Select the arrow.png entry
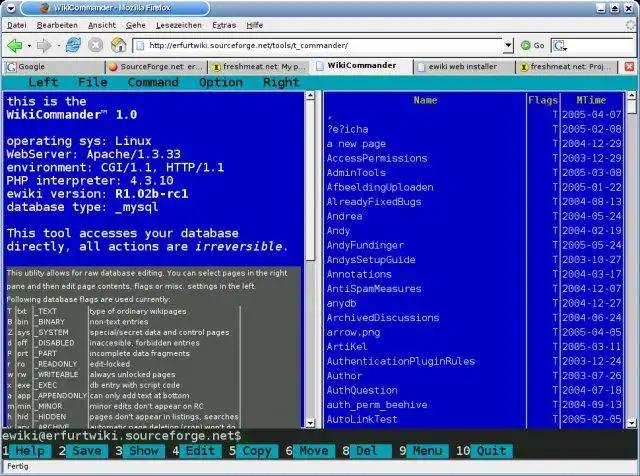The width and height of the screenshot is (640, 476). pyautogui.click(x=353, y=333)
